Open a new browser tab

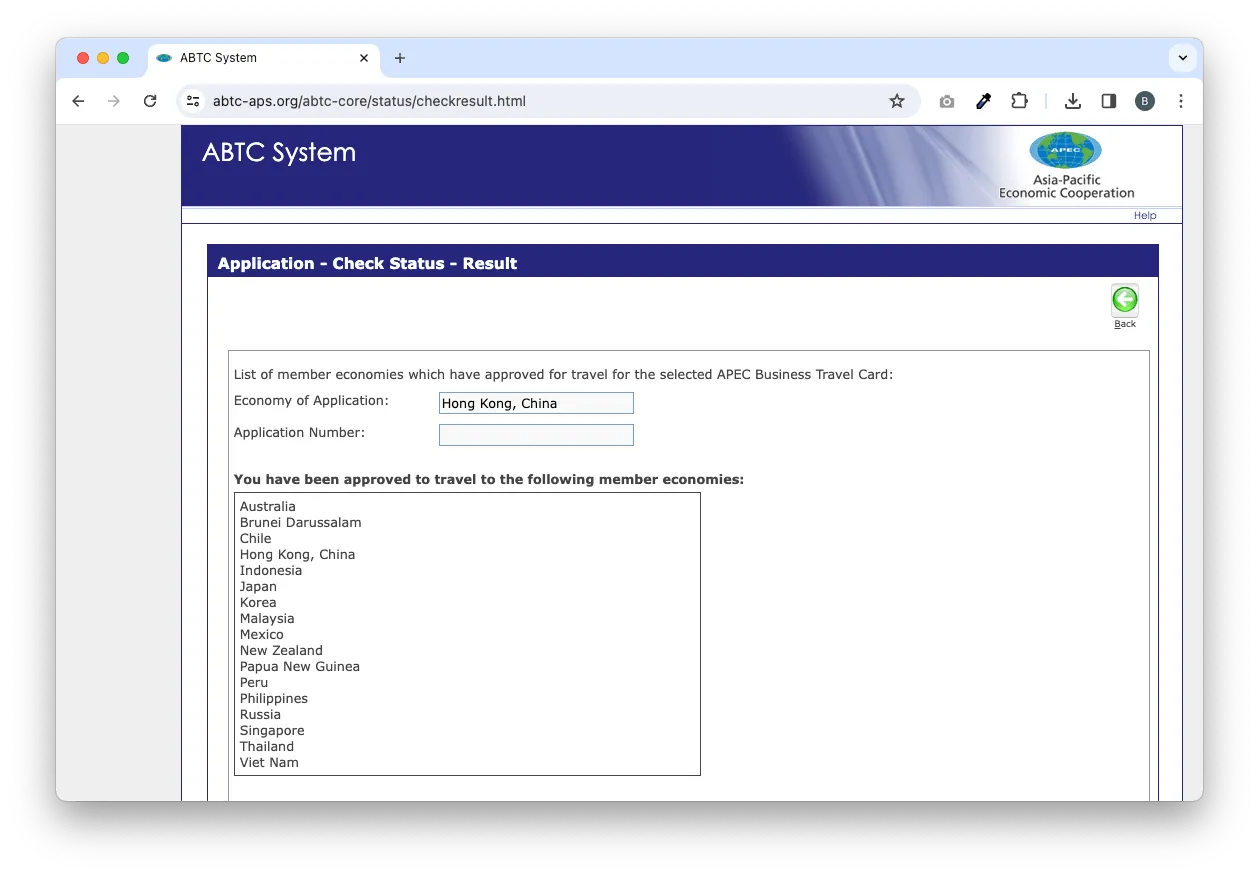pos(400,58)
